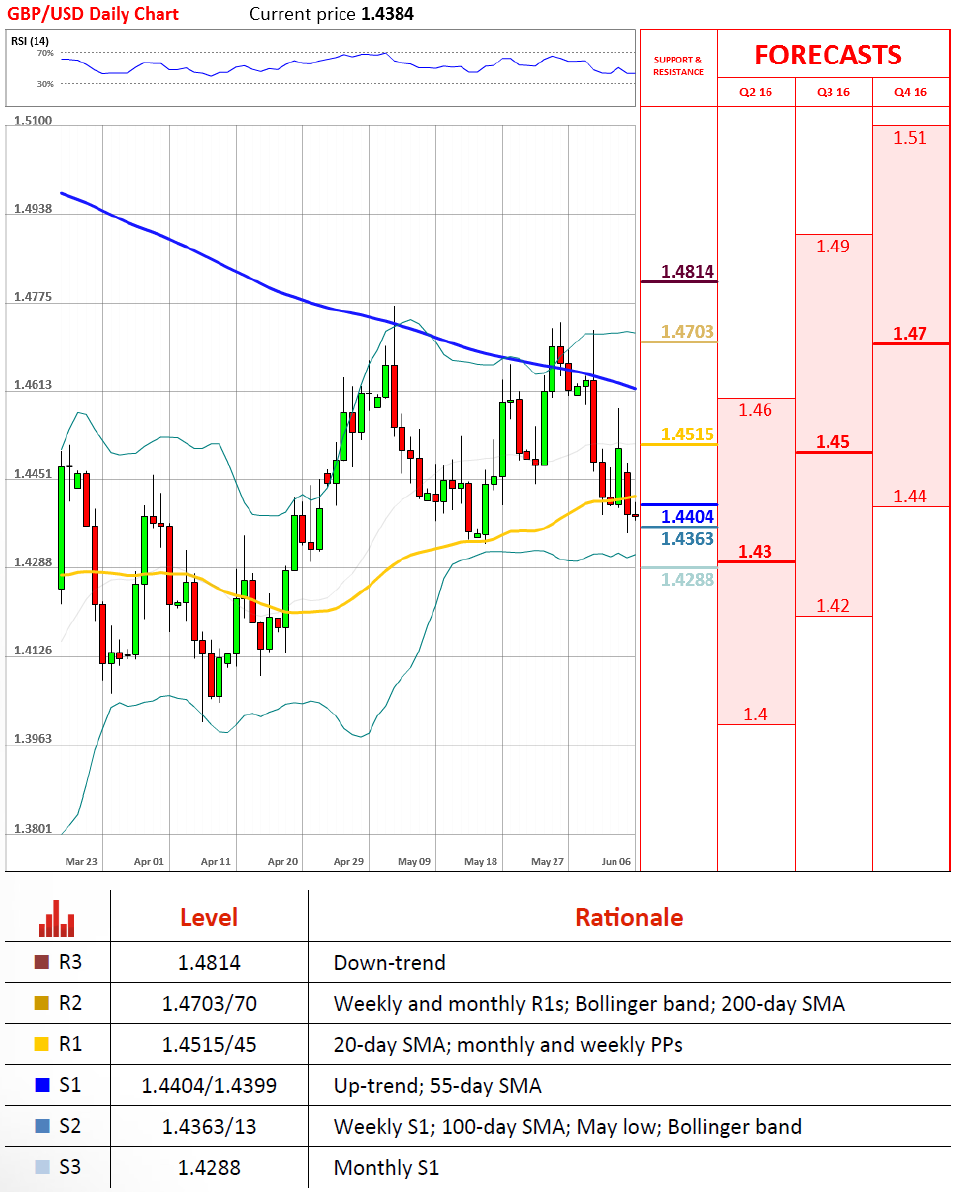Click the 1.4515/45 level cell
This screenshot has width=961, height=1192.
coord(209,1045)
